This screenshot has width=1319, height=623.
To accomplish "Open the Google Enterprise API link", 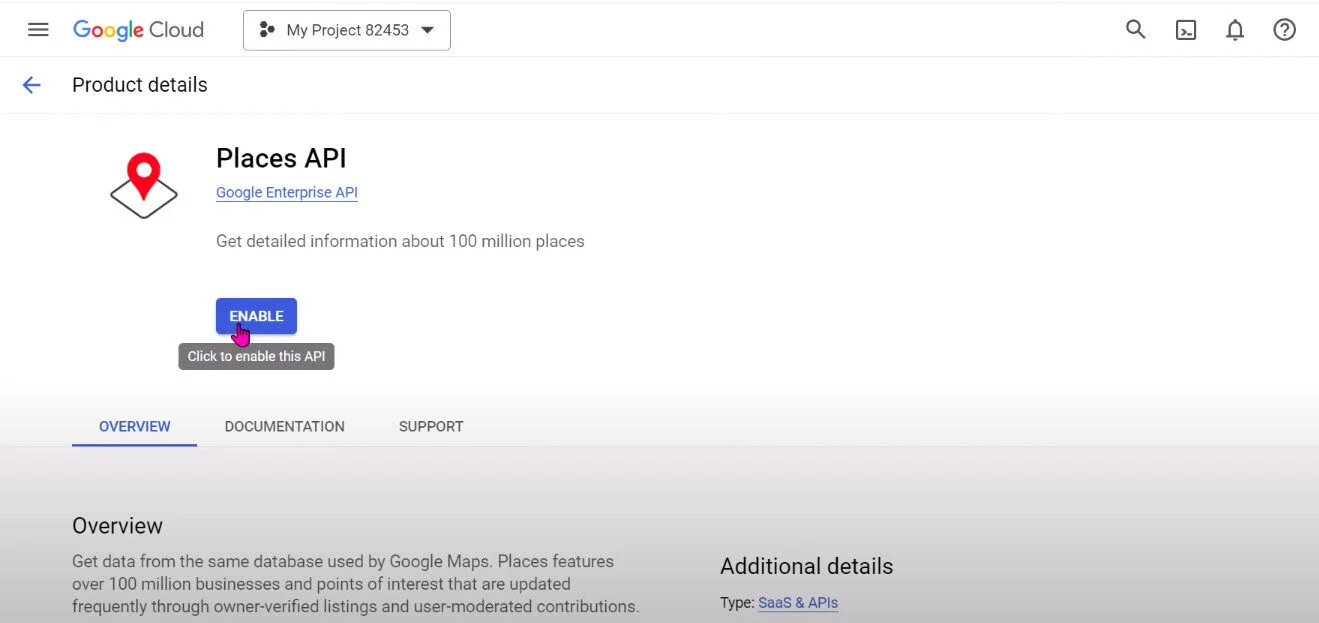I will [x=286, y=192].
